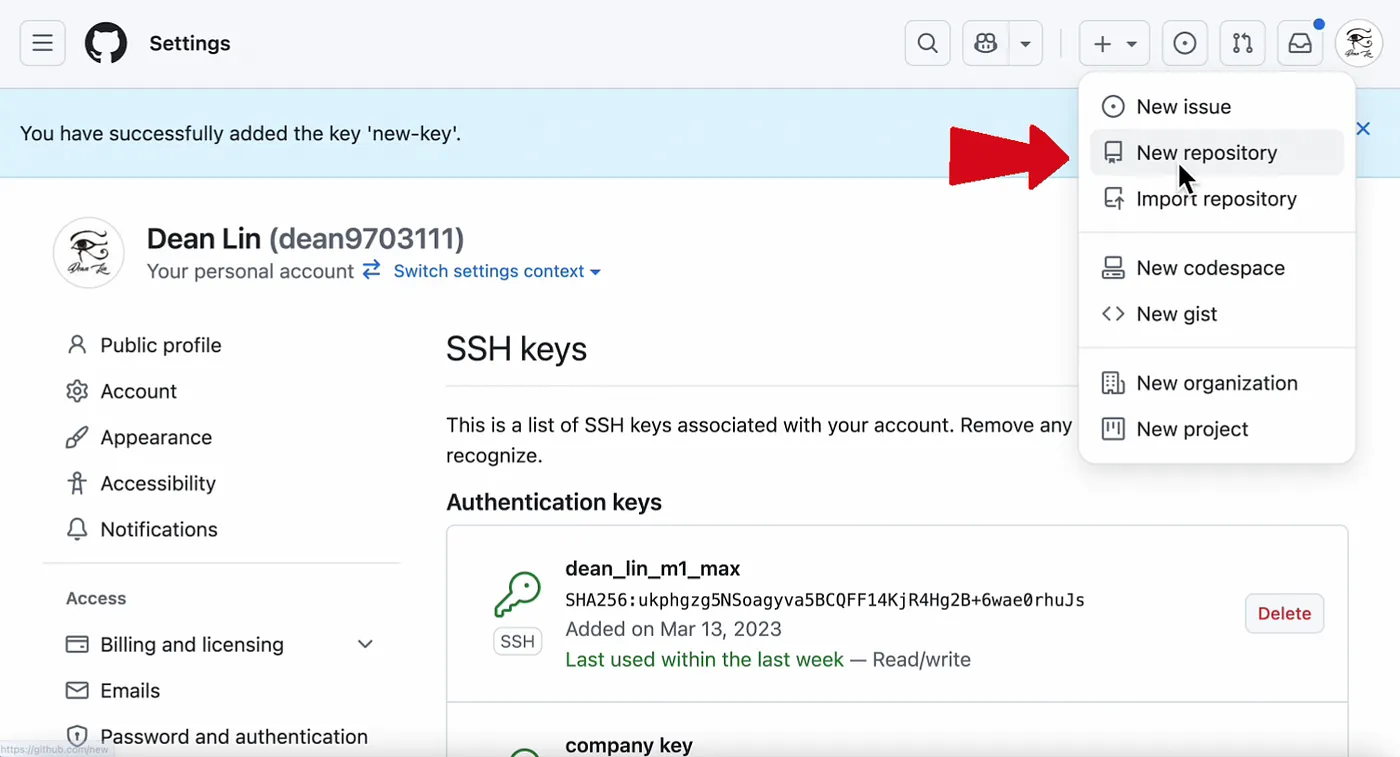Select New organization menu entry

1217,383
